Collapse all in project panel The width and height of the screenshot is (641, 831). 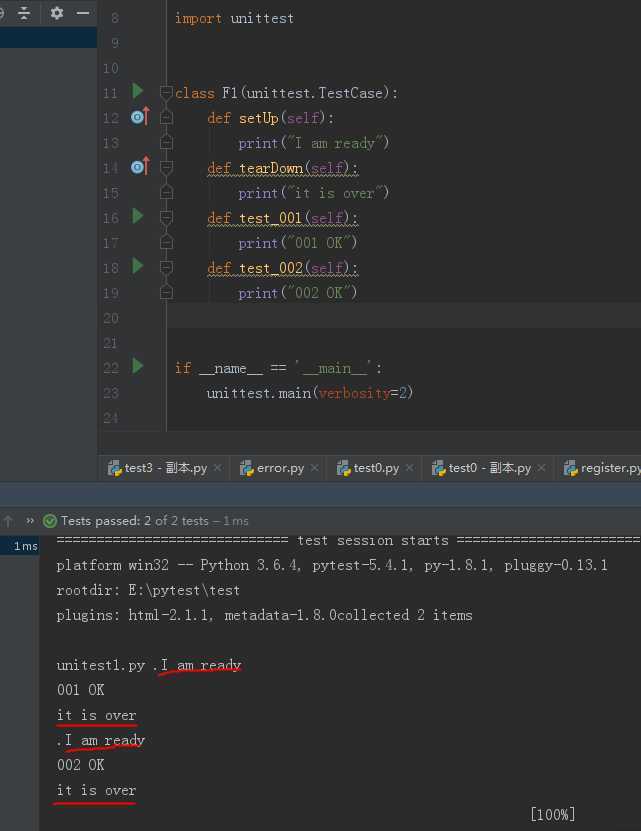coord(24,13)
